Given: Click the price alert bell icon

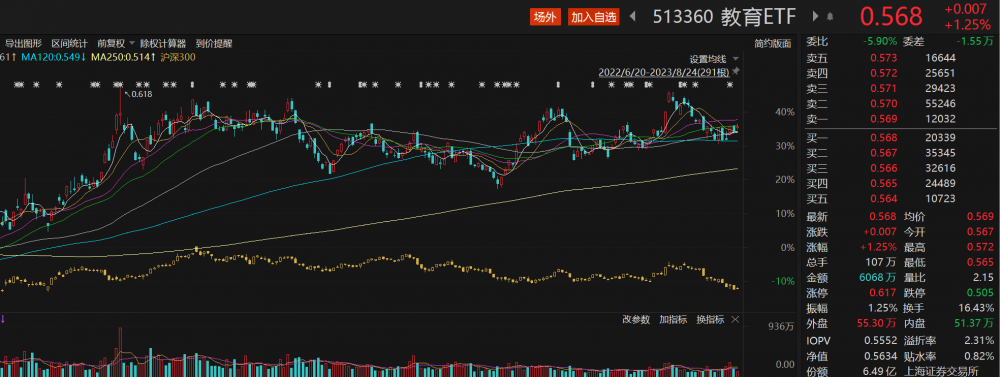Looking at the screenshot, I should point(830,17).
